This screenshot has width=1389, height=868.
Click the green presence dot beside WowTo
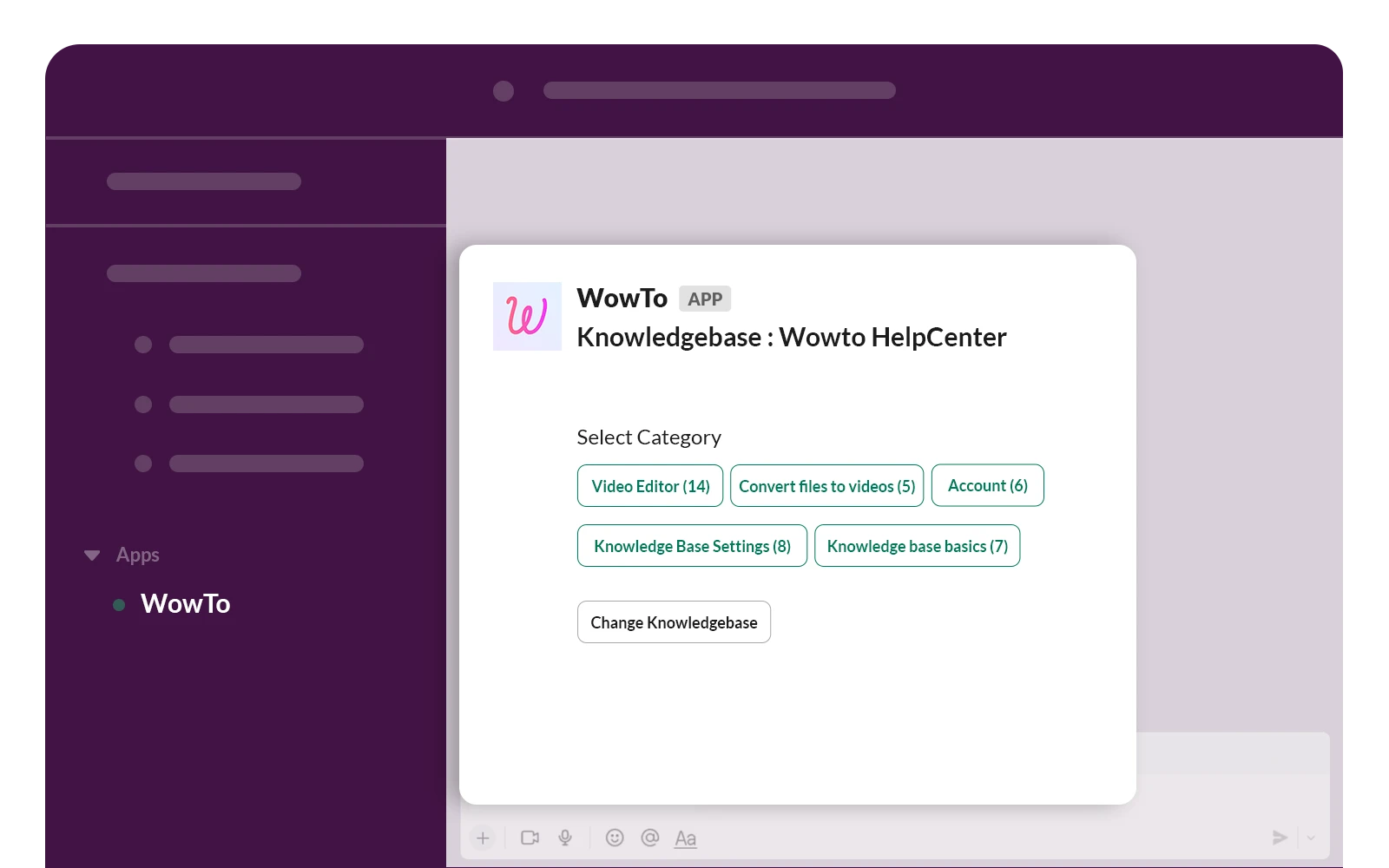point(119,604)
